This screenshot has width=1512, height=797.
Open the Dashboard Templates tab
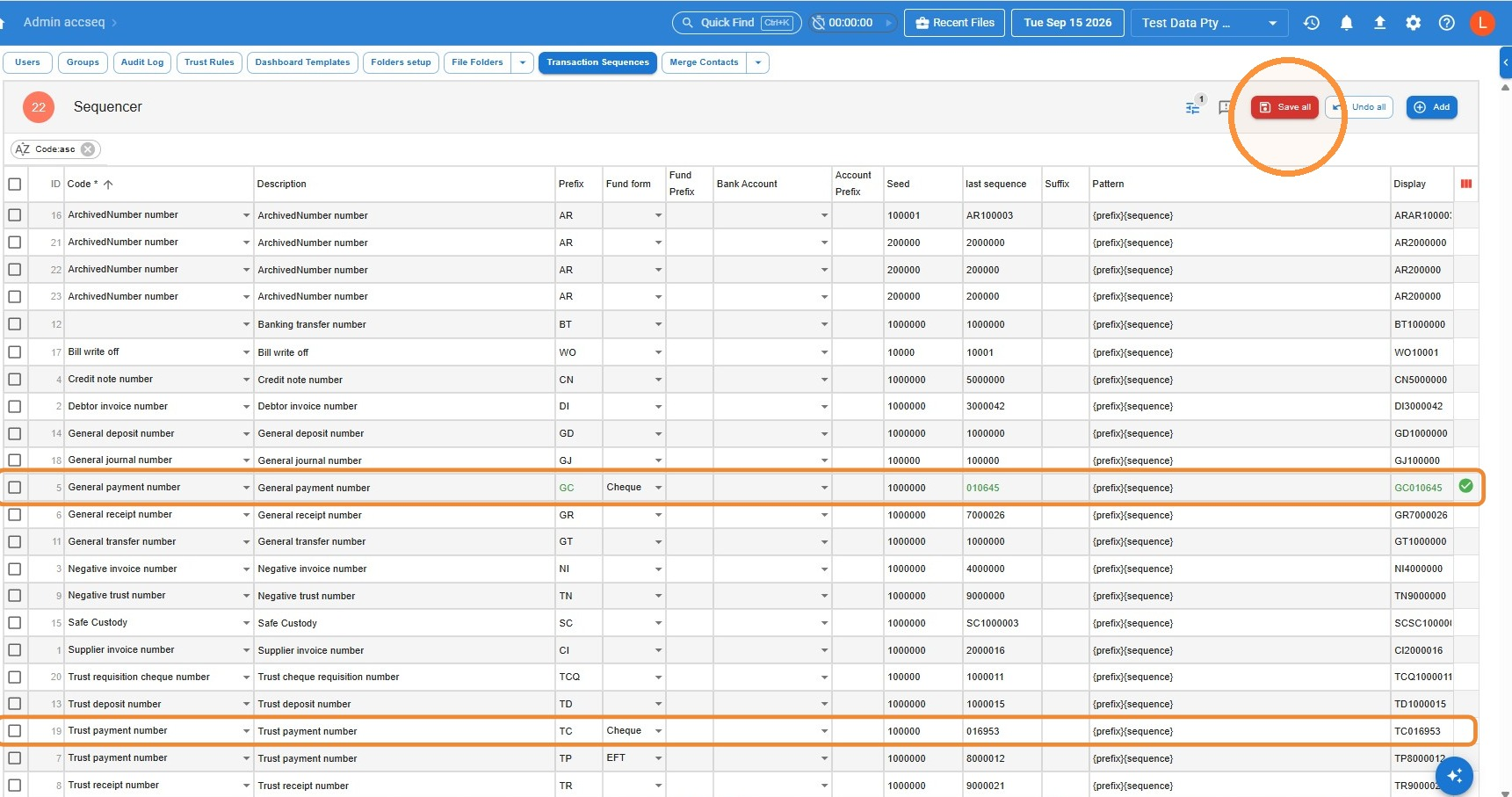302,62
